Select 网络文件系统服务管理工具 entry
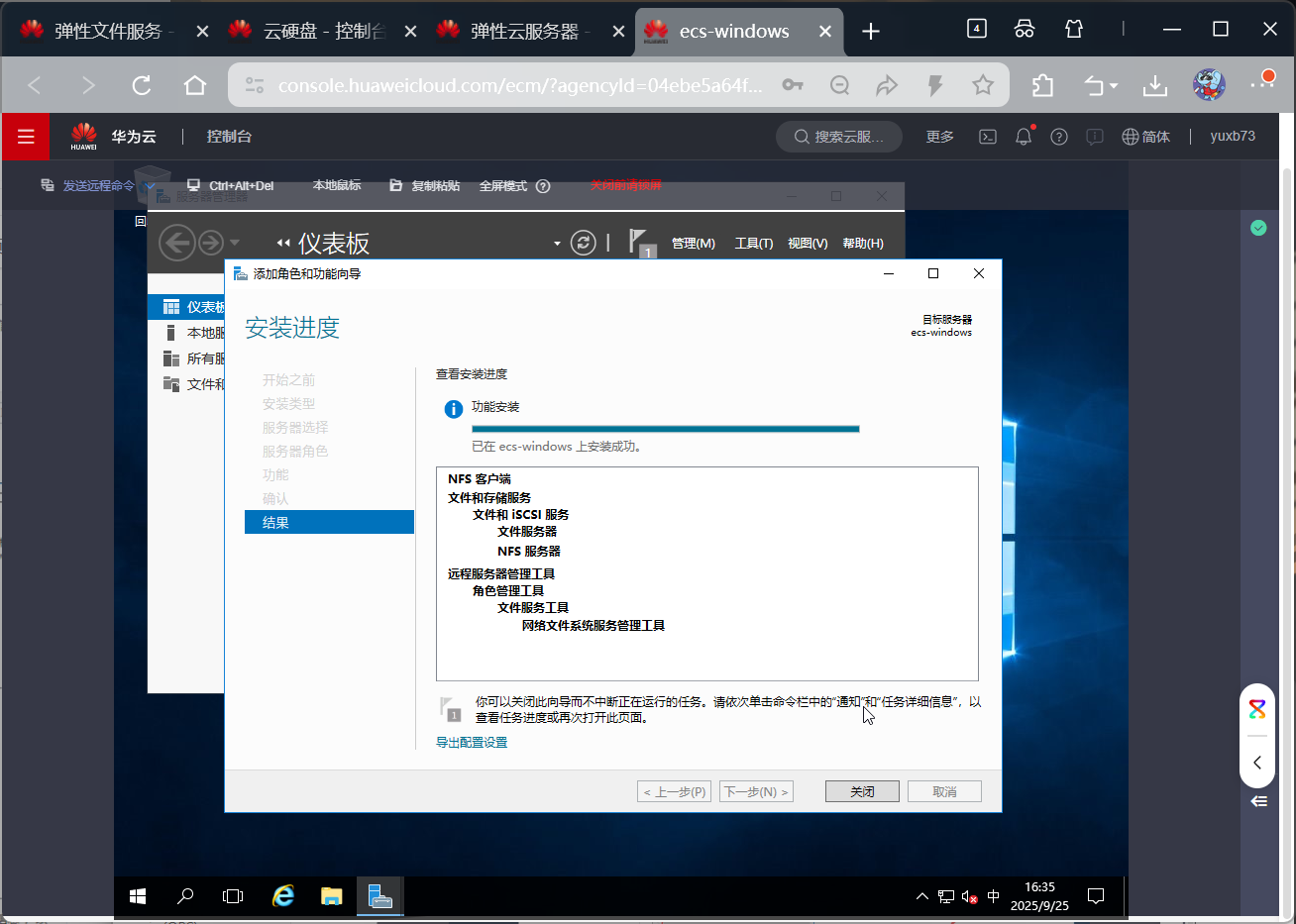The height and width of the screenshot is (924, 1296). [594, 626]
